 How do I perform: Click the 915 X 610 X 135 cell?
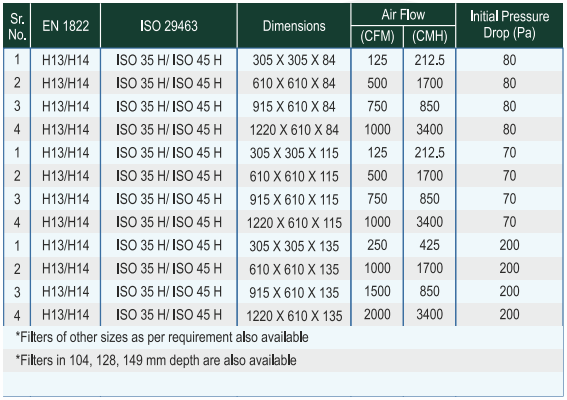[x=294, y=292]
